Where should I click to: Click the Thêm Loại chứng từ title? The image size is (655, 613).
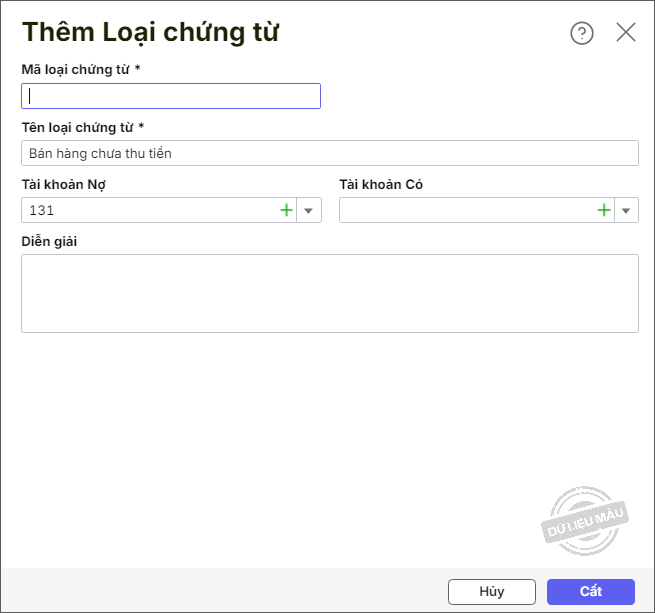point(150,32)
